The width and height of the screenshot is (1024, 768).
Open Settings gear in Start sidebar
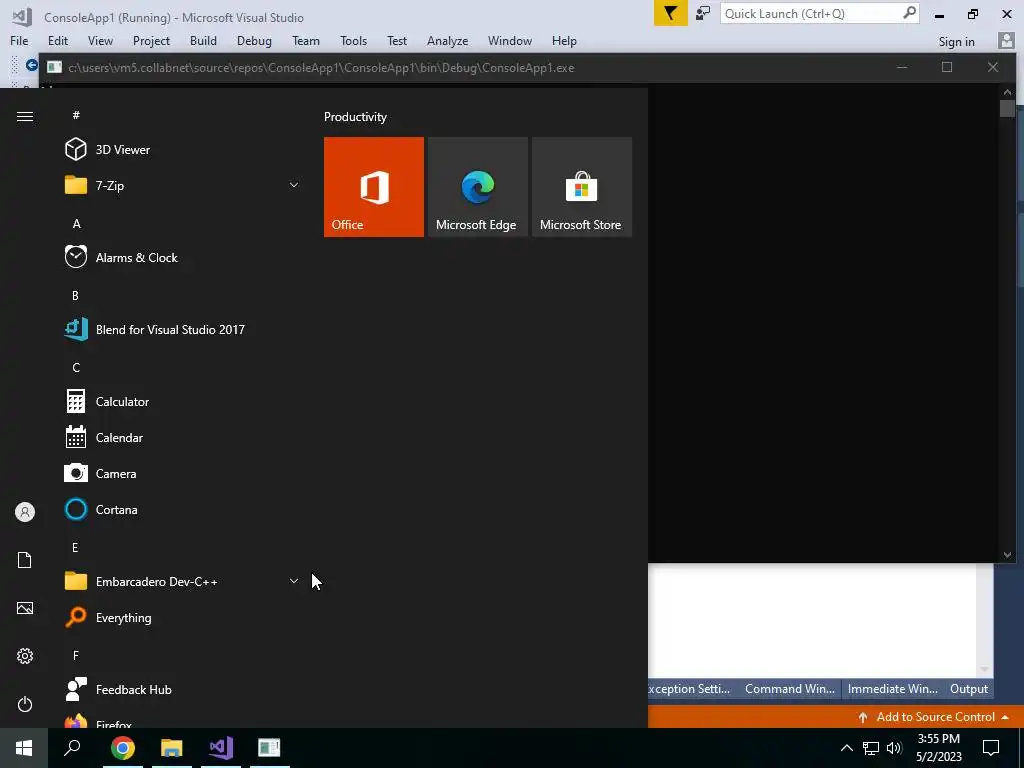[x=25, y=656]
